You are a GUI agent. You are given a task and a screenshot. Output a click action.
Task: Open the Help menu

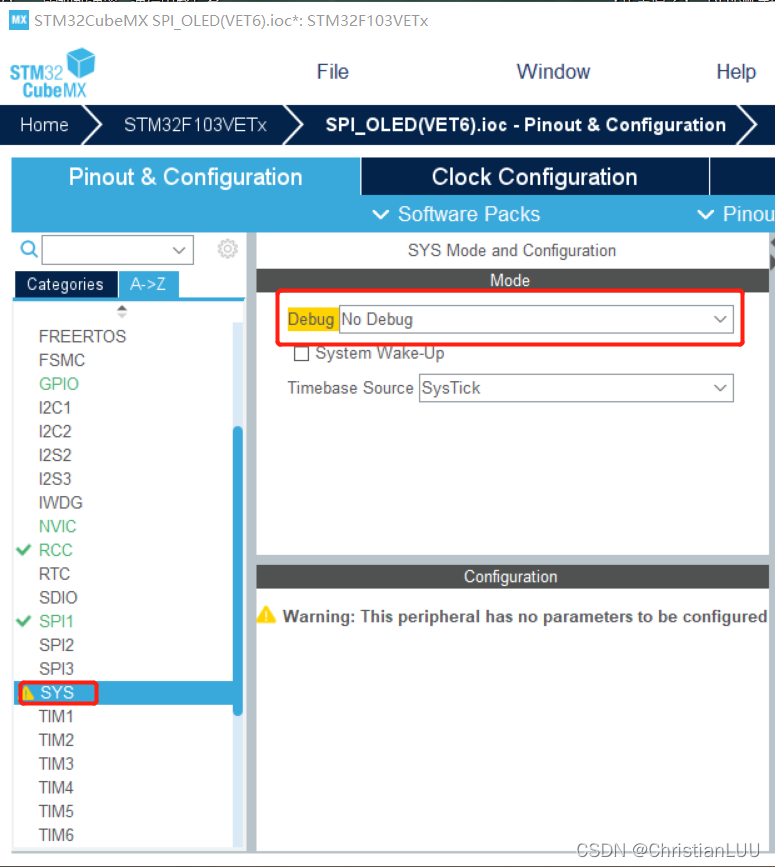(x=736, y=72)
